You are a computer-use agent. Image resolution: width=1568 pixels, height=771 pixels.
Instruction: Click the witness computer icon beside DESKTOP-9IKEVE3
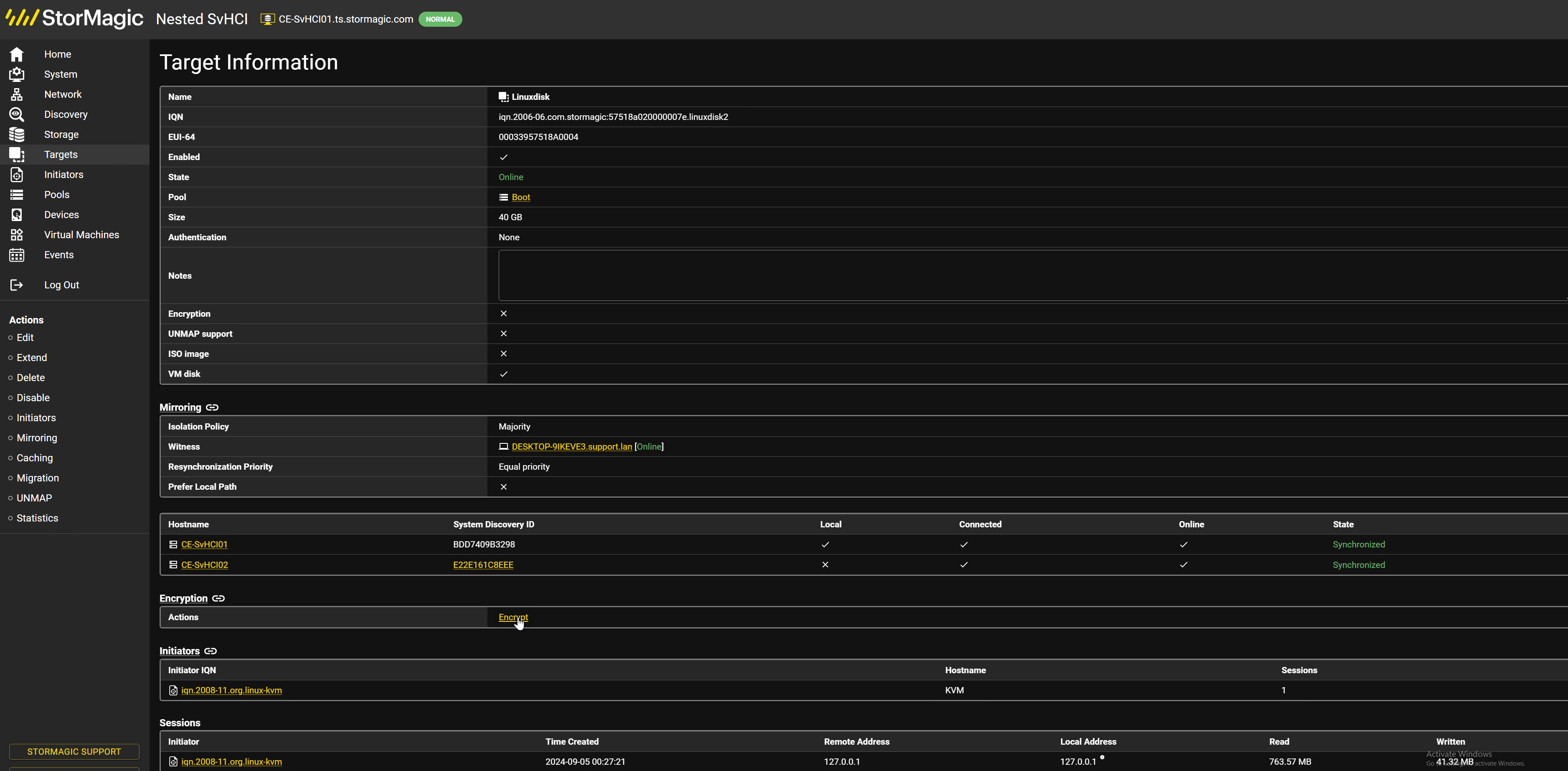click(503, 446)
